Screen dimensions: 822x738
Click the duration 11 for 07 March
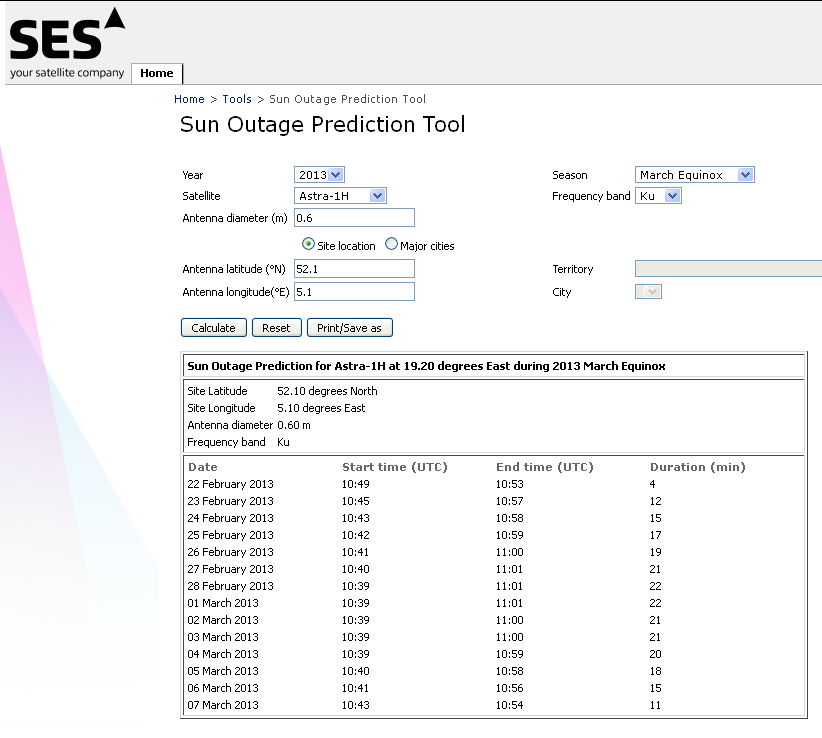655,705
